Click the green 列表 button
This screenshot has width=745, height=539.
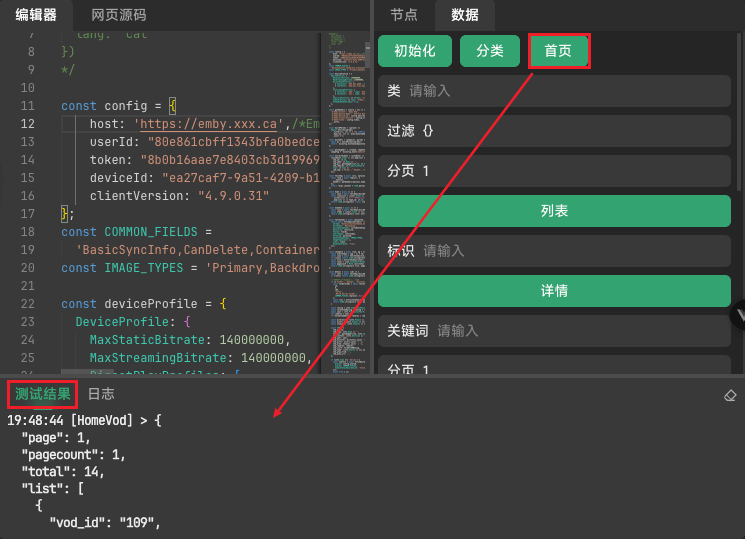554,211
